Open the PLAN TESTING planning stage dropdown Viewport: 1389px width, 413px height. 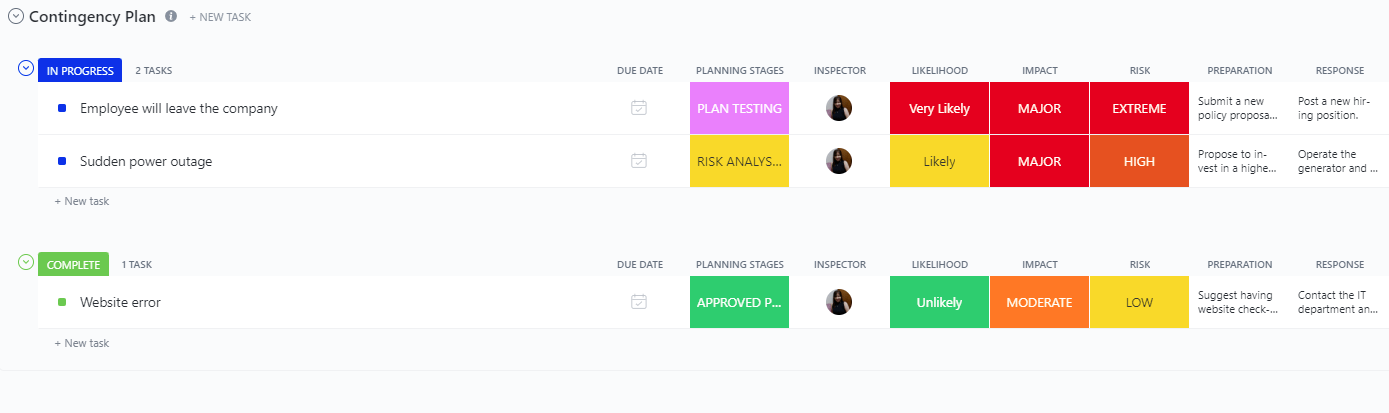(739, 108)
